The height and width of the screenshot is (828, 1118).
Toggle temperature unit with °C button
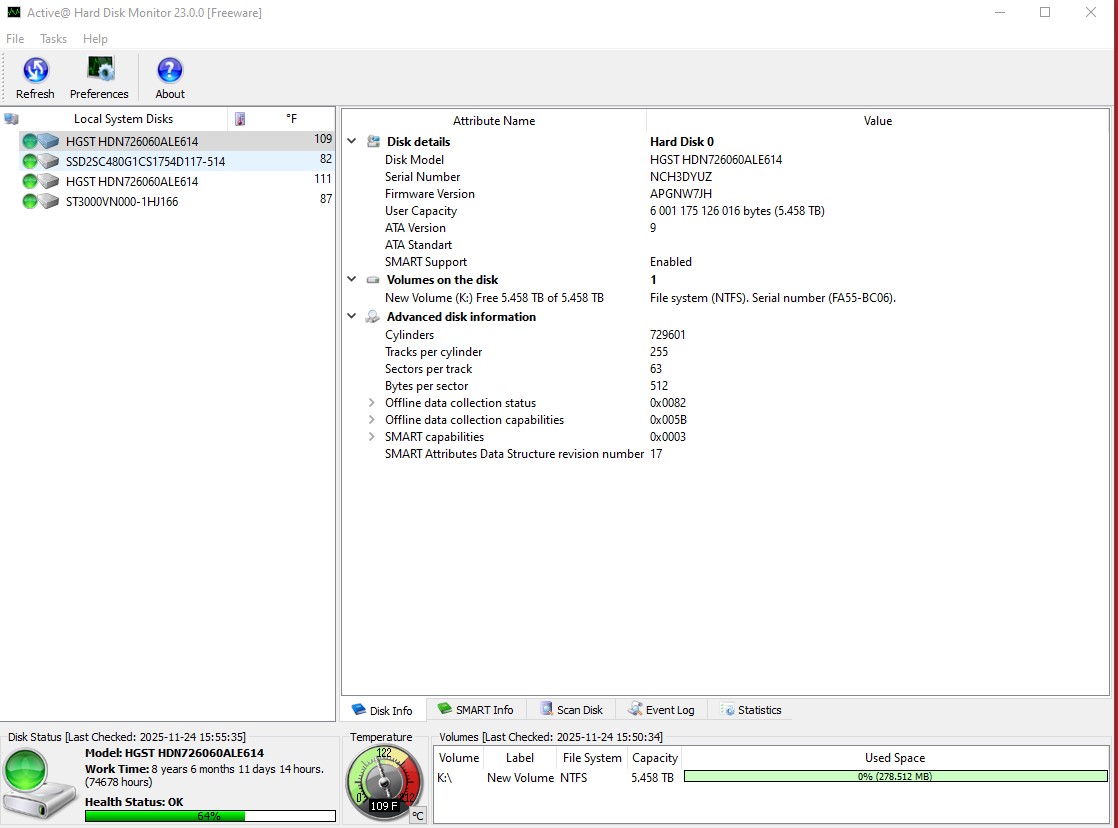pyautogui.click(x=418, y=815)
